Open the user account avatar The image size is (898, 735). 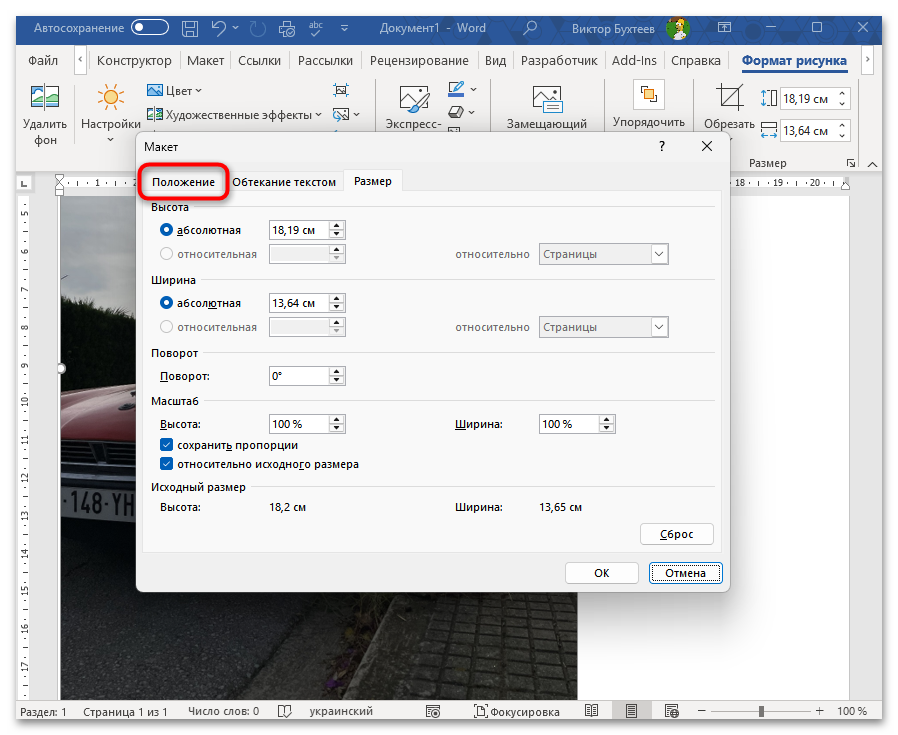click(678, 28)
